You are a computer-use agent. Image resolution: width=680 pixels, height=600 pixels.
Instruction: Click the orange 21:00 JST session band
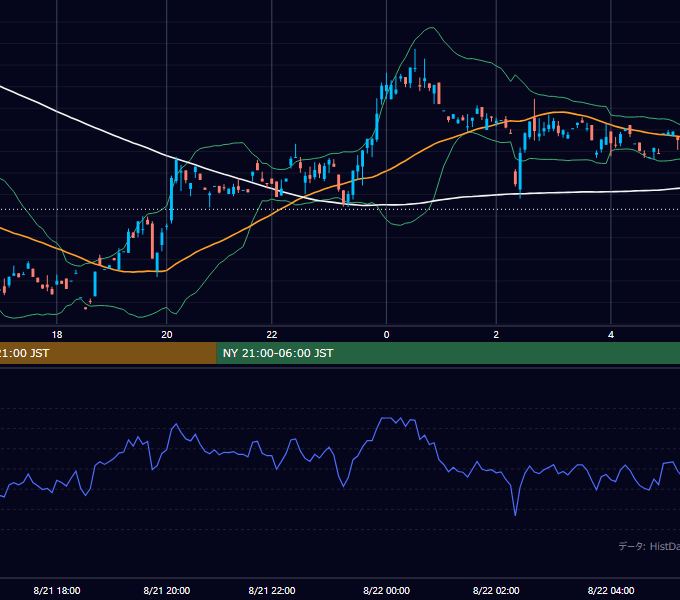pos(108,353)
